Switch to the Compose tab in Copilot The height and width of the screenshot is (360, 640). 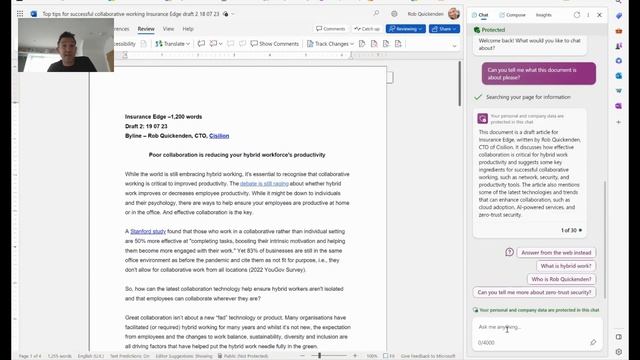click(512, 15)
